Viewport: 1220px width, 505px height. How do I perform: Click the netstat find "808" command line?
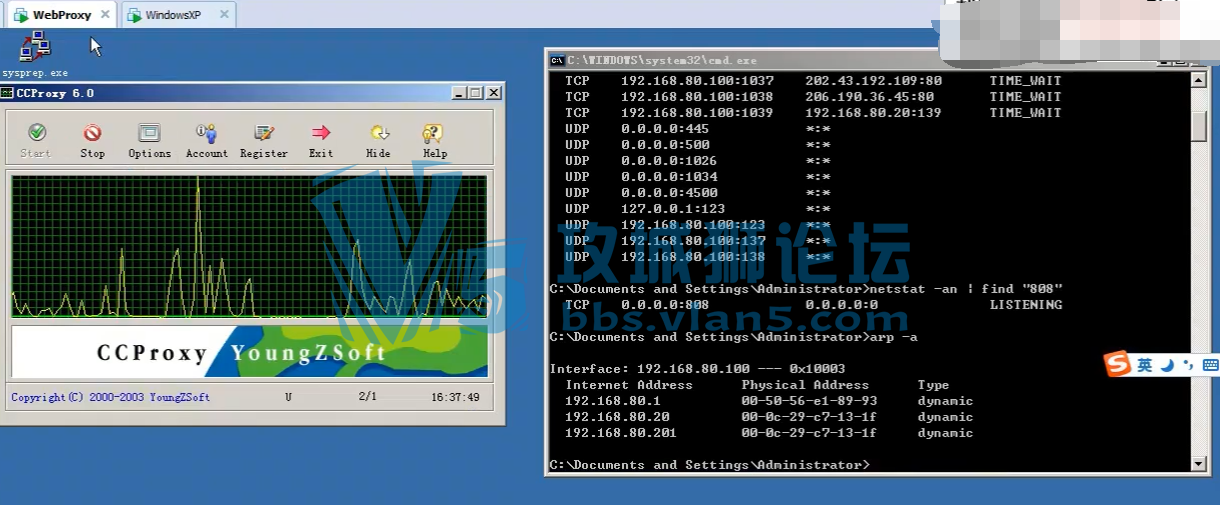806,289
